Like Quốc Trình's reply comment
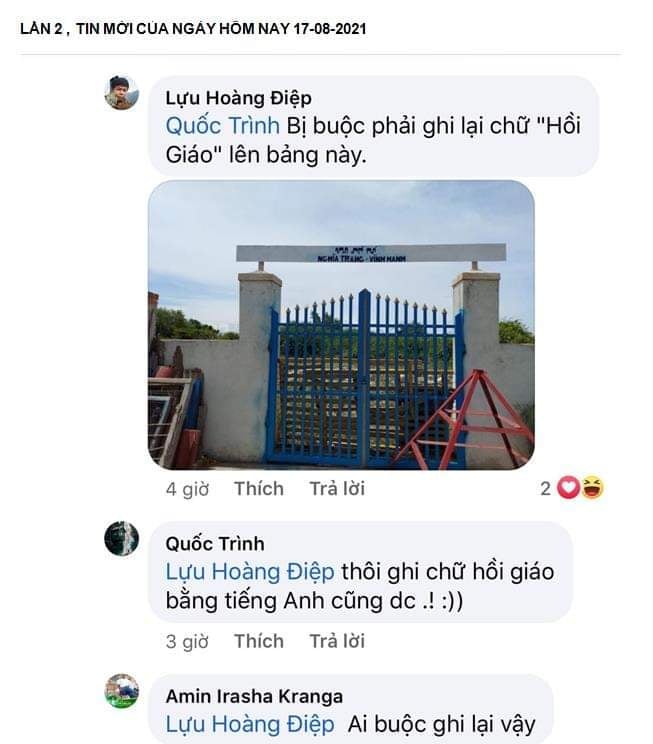 point(259,641)
